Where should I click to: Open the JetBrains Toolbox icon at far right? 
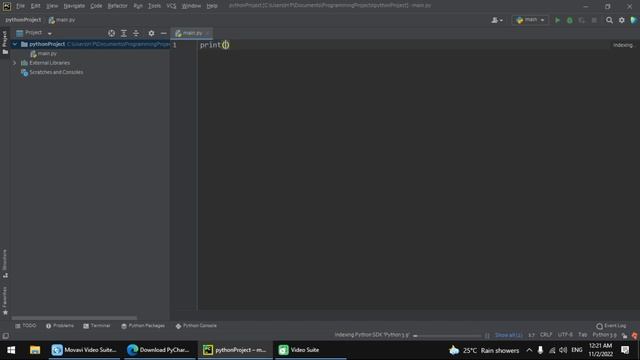pyautogui.click(x=634, y=20)
